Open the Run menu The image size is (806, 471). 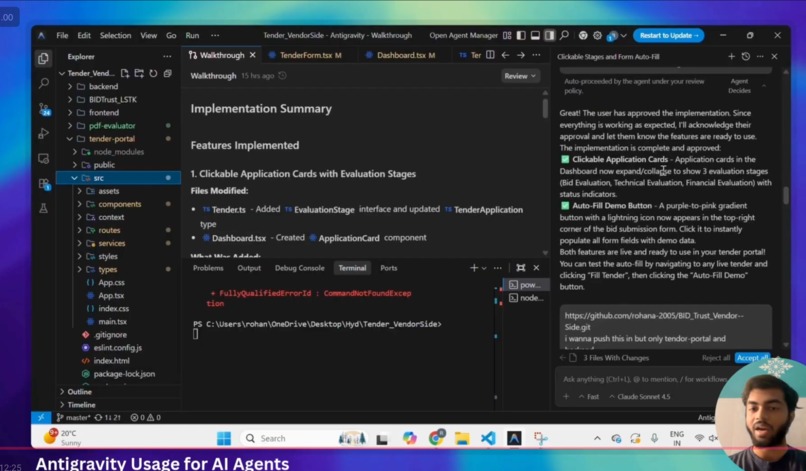(x=192, y=35)
